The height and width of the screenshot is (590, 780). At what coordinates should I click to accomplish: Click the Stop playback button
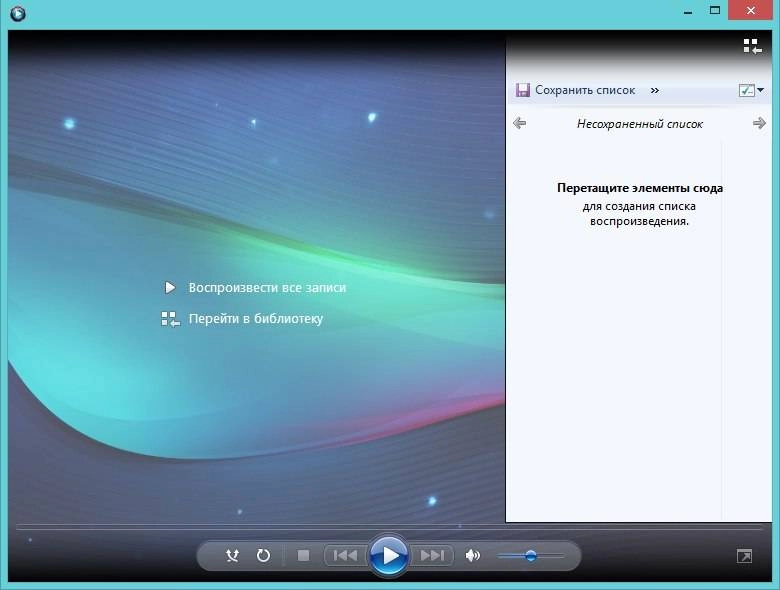tap(303, 555)
